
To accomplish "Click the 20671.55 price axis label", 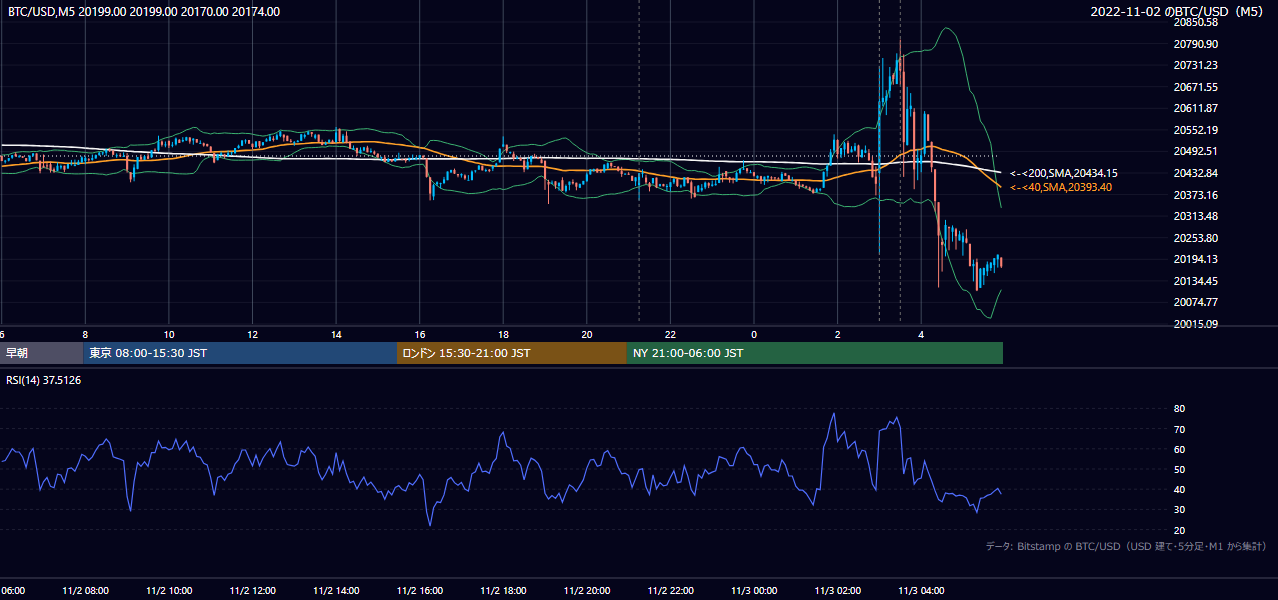I will tap(1195, 87).
